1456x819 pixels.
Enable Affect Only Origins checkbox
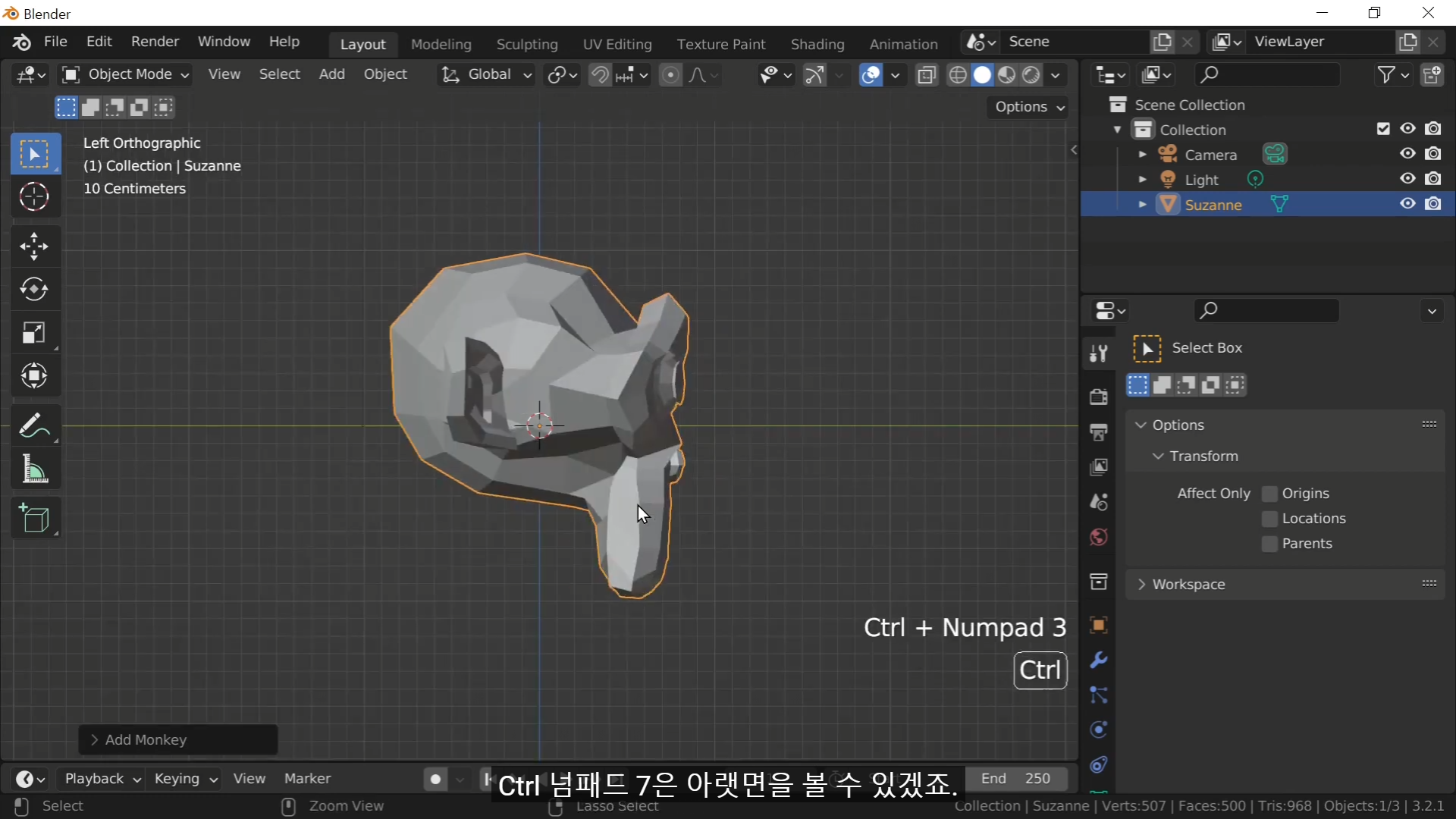coord(1269,494)
